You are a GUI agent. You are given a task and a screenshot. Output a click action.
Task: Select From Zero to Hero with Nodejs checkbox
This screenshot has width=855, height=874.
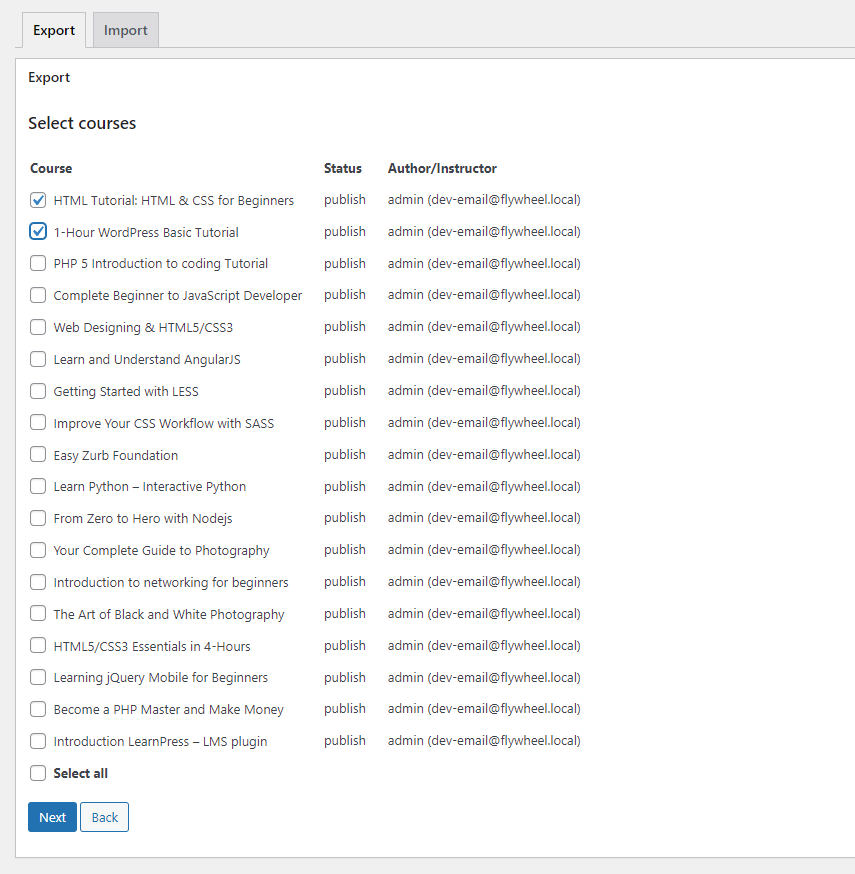[38, 518]
